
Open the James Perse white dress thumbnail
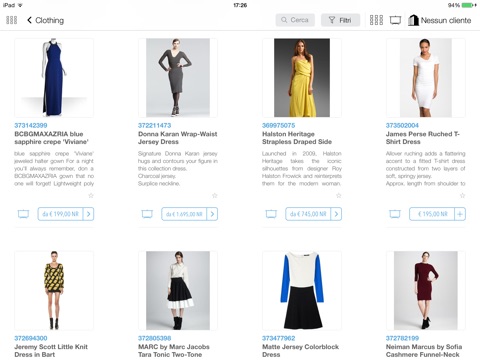click(426, 78)
